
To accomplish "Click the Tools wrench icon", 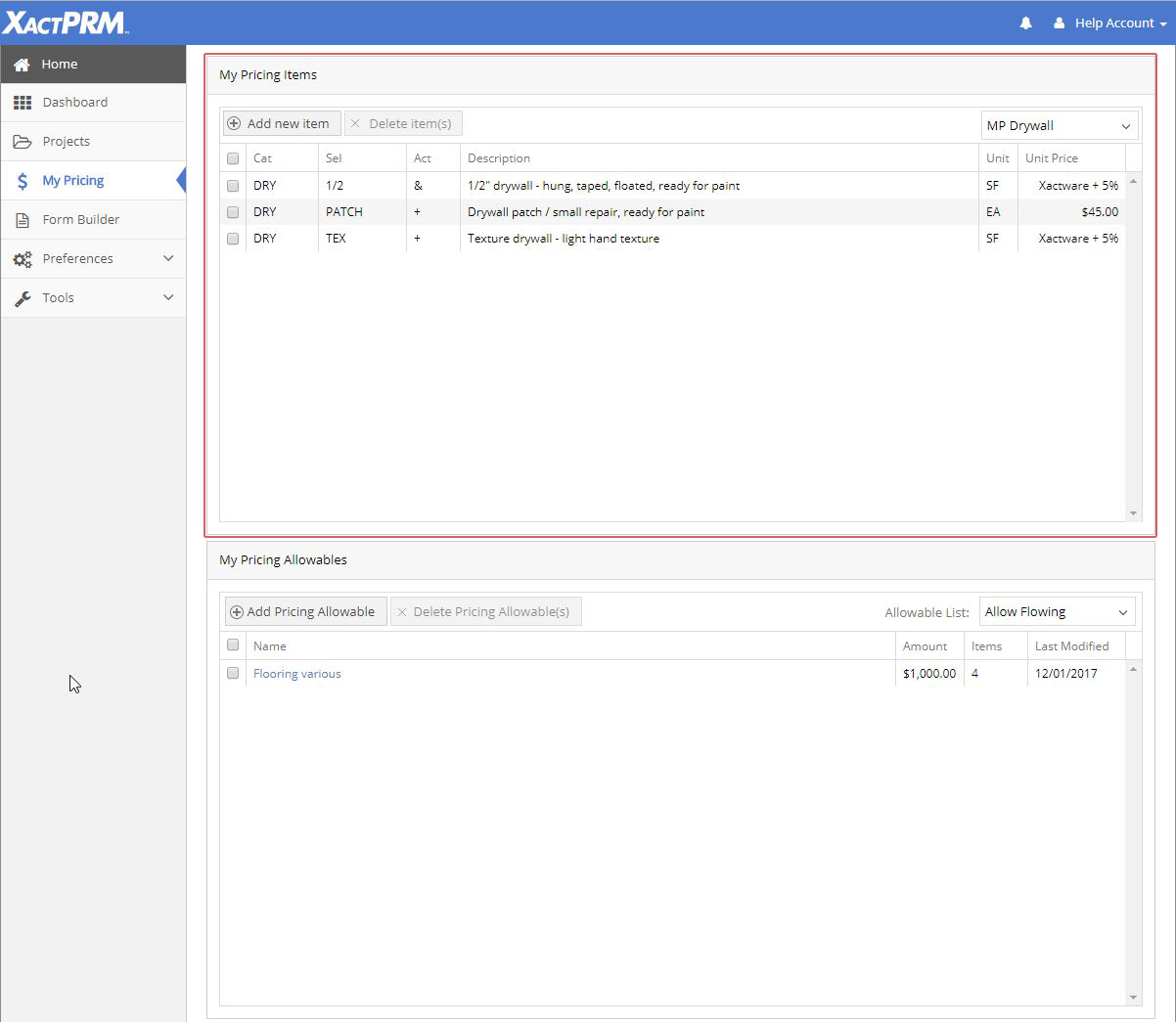I will click(23, 298).
